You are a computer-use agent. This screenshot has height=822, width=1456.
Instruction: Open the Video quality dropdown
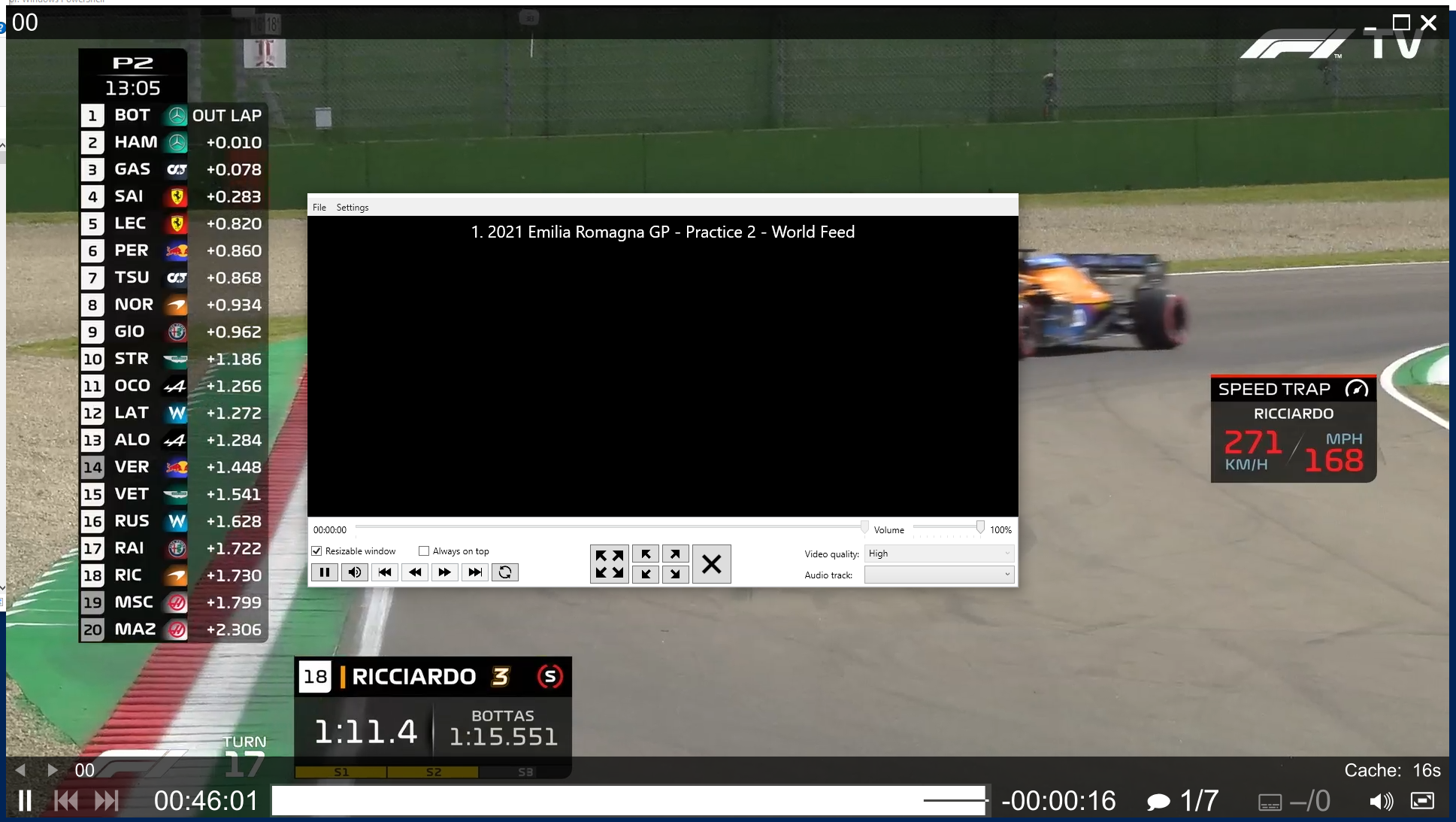point(938,554)
